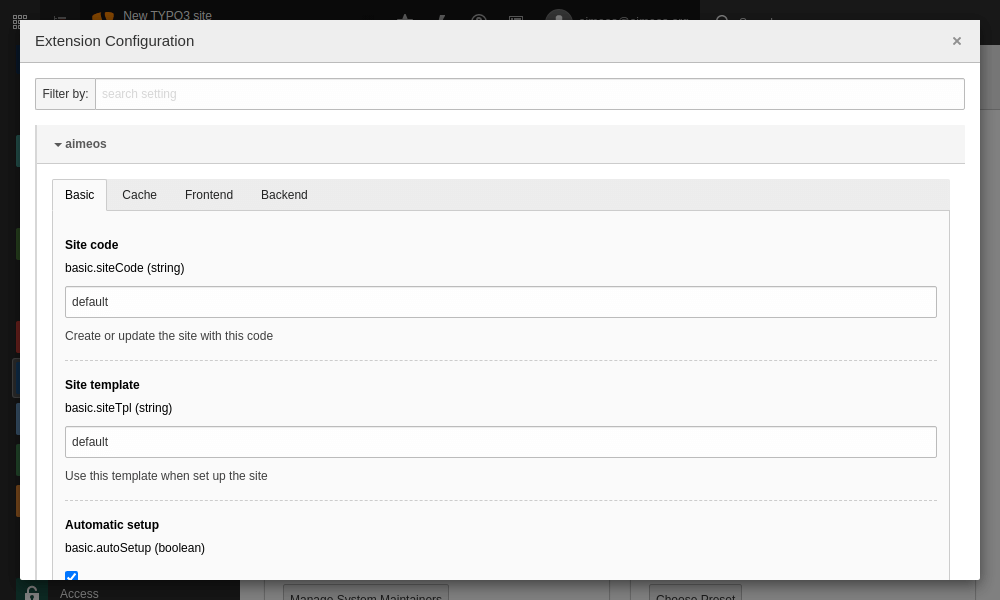1000x600 pixels.
Task: Click the 'Automatic setup' heading
Action: click(x=112, y=525)
